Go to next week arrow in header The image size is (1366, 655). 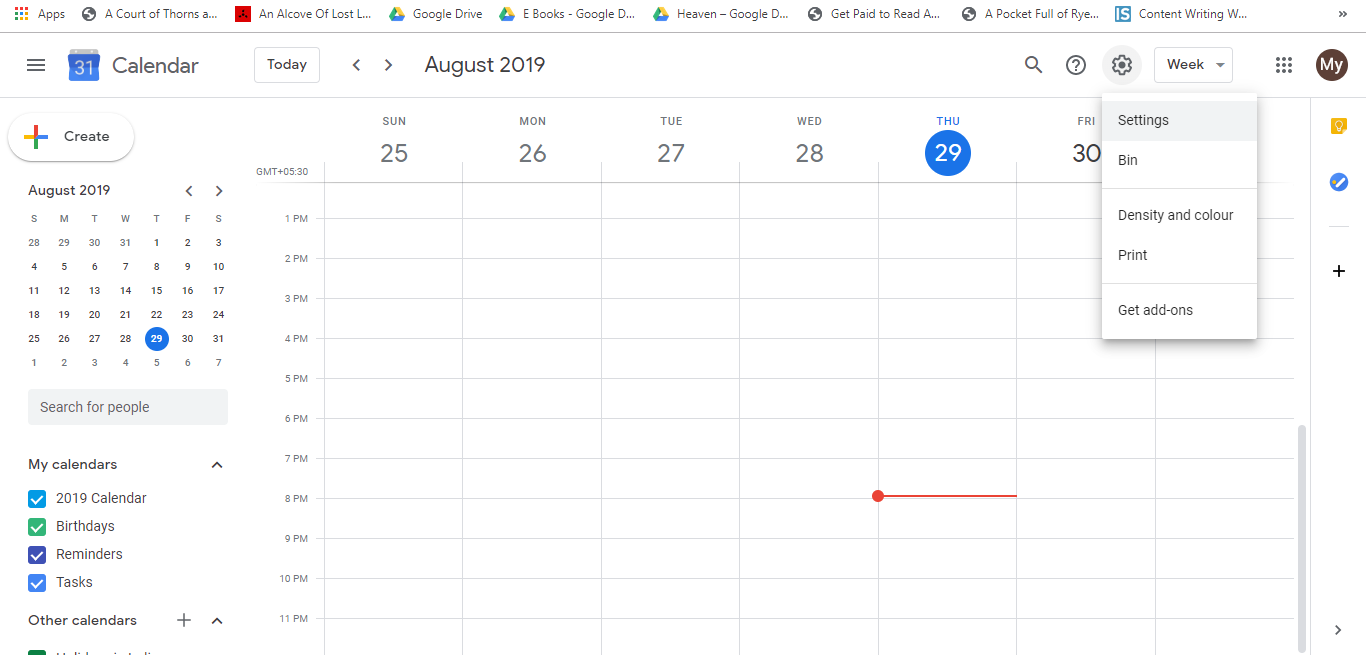click(x=389, y=65)
